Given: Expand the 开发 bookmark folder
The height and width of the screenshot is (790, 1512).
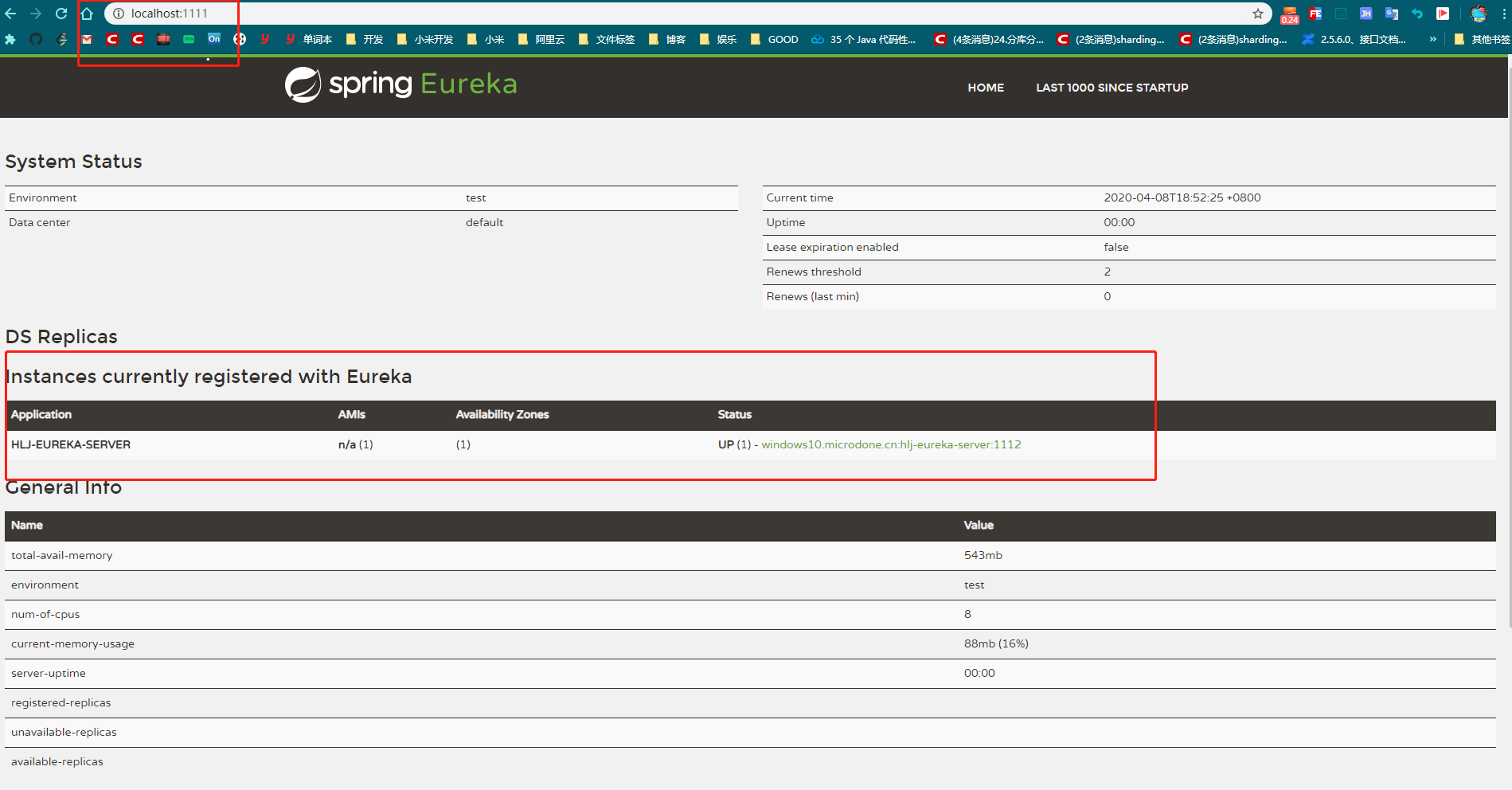Looking at the screenshot, I should pyautogui.click(x=365, y=39).
